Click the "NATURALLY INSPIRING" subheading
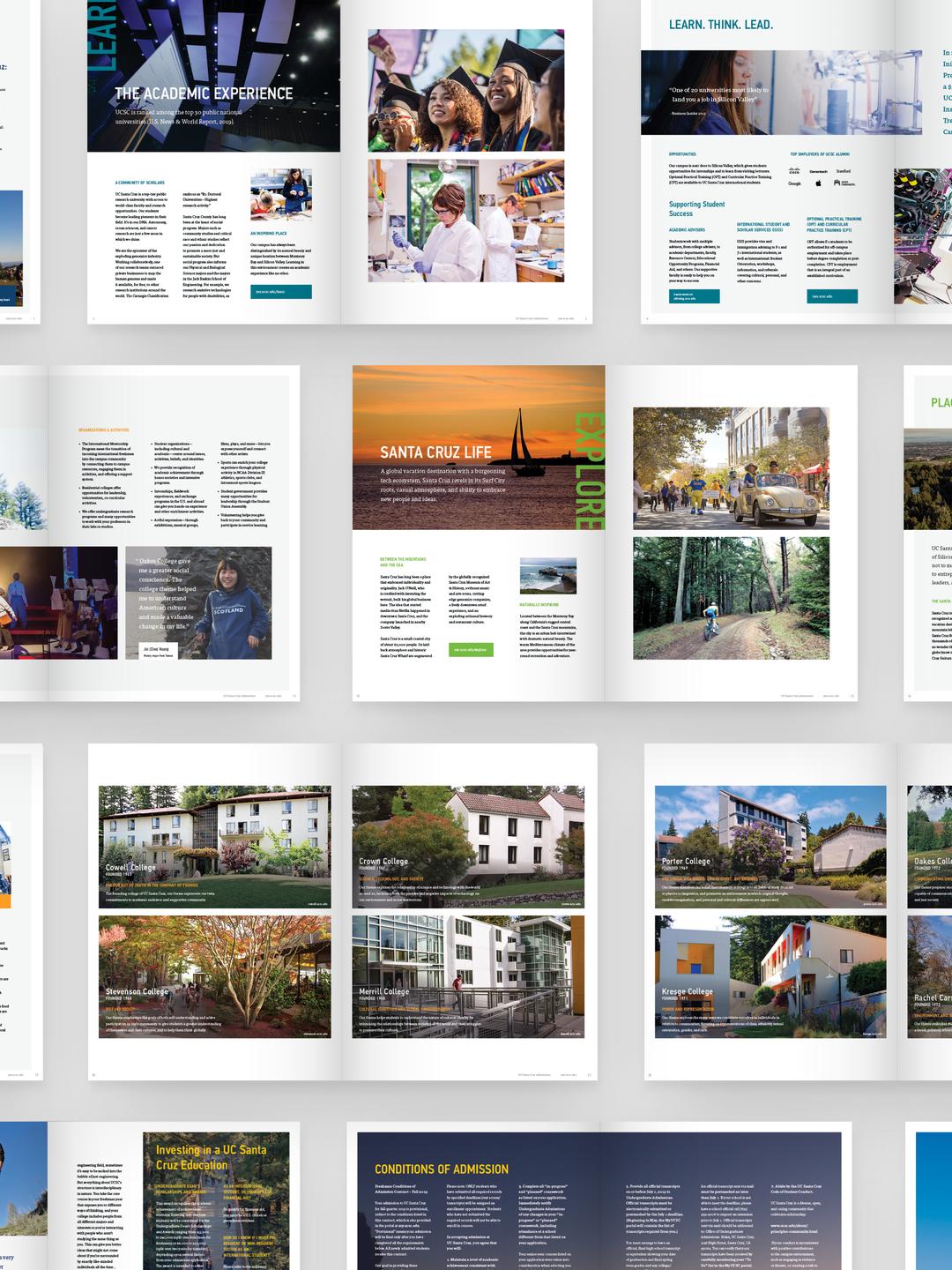Viewport: 952px width, 1270px height. click(539, 605)
